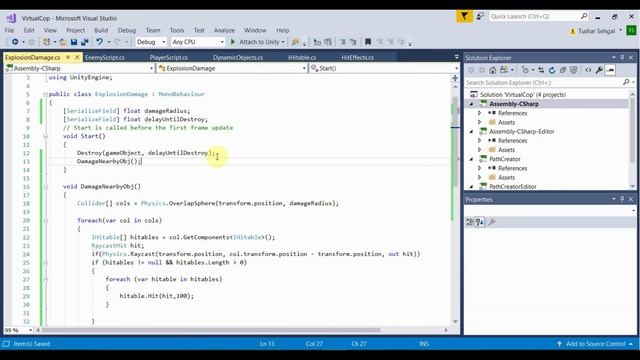This screenshot has height=360, width=640.
Task: Open the Analyze menu
Action: pyautogui.click(x=224, y=30)
